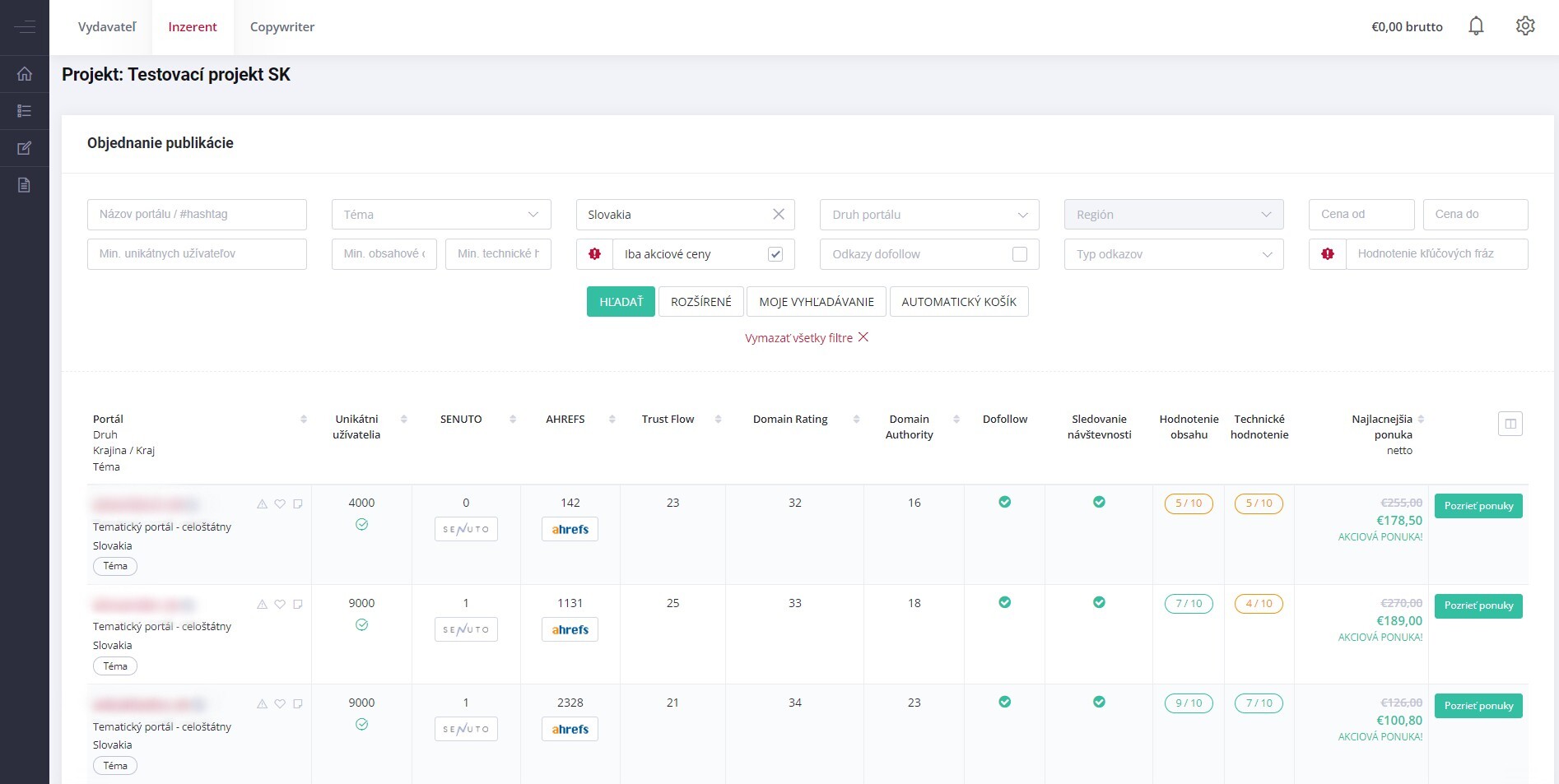Screen dimensions: 1559x784
Task: Open the notifications bell
Action: coord(1476,26)
